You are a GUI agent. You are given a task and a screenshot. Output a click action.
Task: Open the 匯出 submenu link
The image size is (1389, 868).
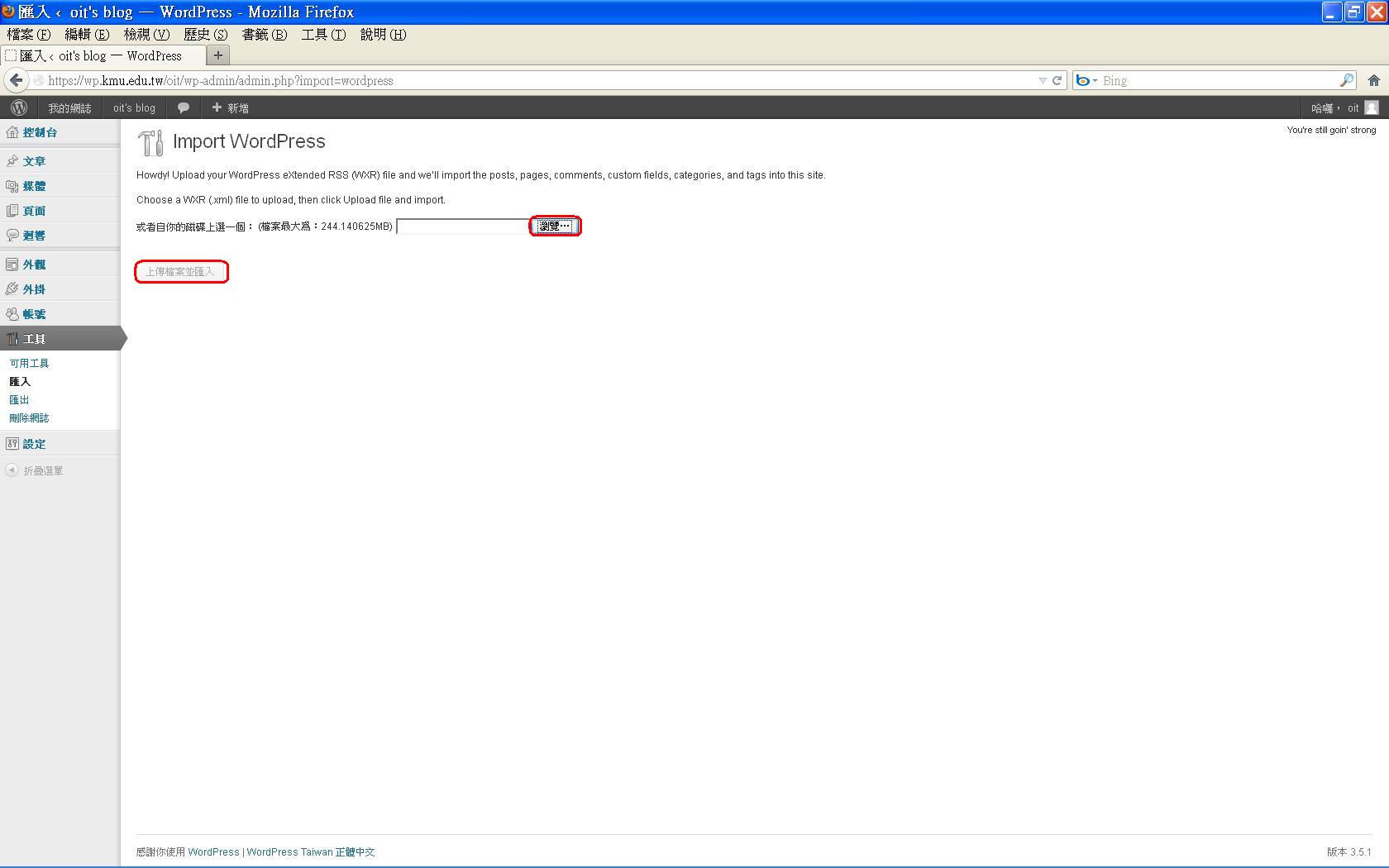pyautogui.click(x=19, y=399)
